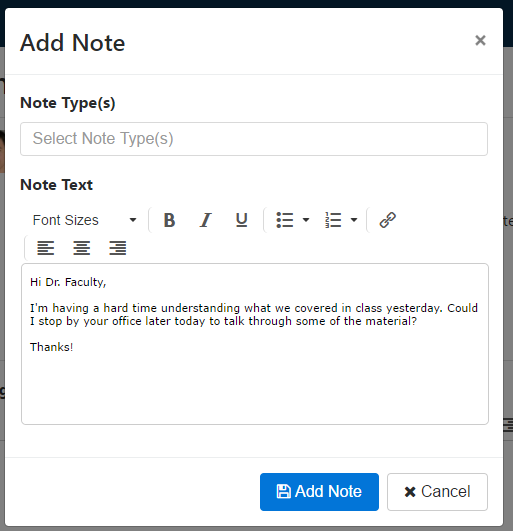The height and width of the screenshot is (531, 513).
Task: Click the blue Add Note button
Action: (319, 492)
